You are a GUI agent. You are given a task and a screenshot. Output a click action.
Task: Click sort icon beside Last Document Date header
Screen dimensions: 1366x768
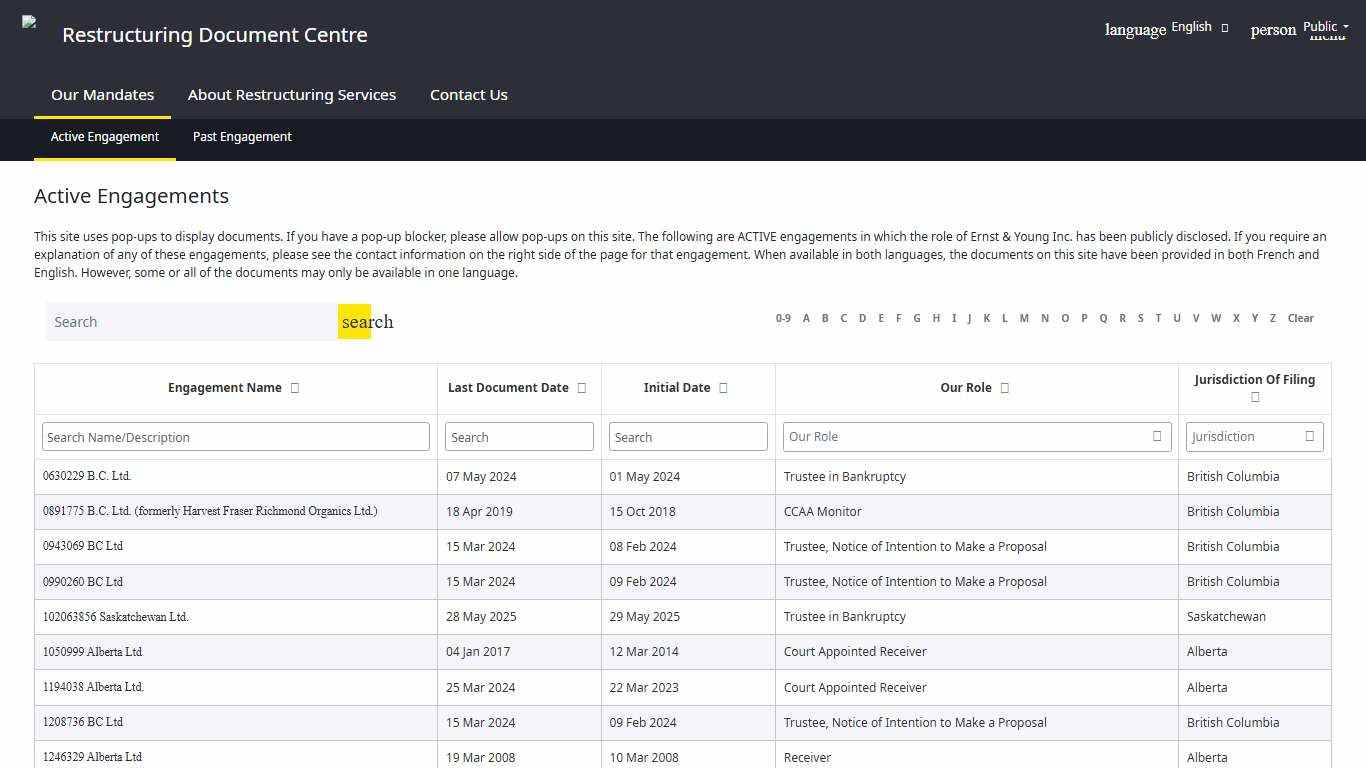point(583,387)
